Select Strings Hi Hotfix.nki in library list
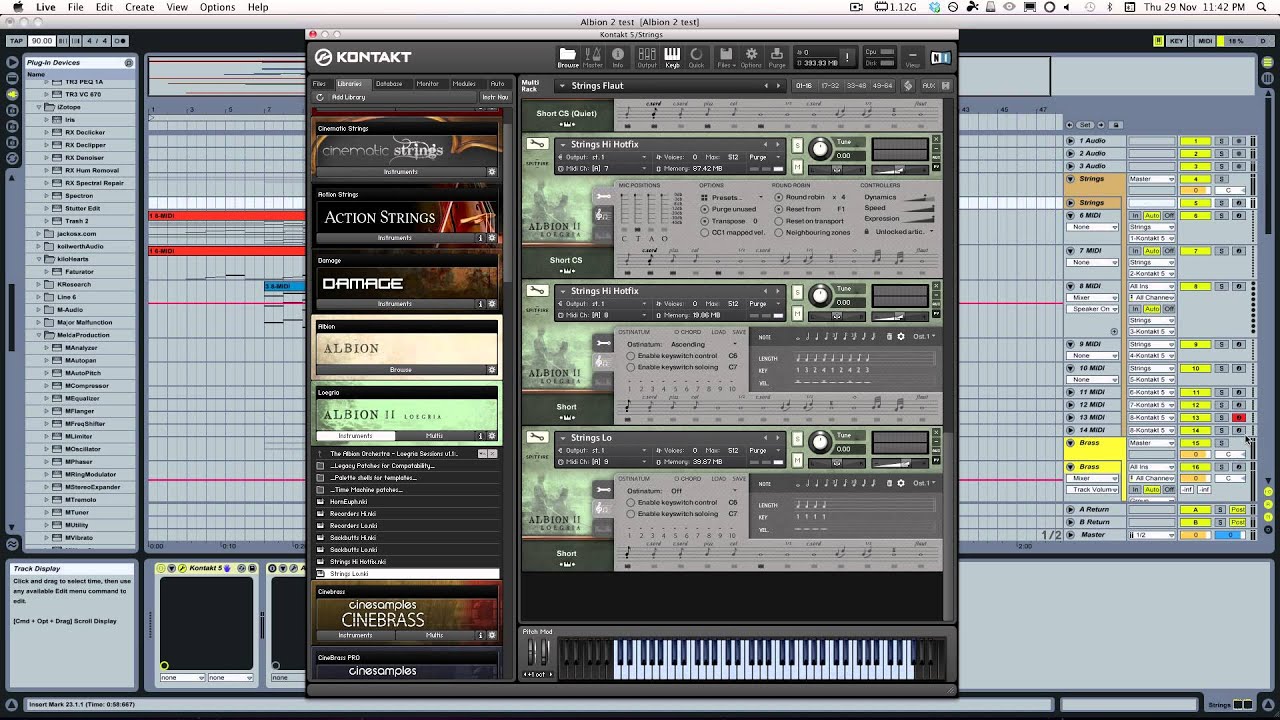Image resolution: width=1280 pixels, height=720 pixels. click(x=358, y=562)
